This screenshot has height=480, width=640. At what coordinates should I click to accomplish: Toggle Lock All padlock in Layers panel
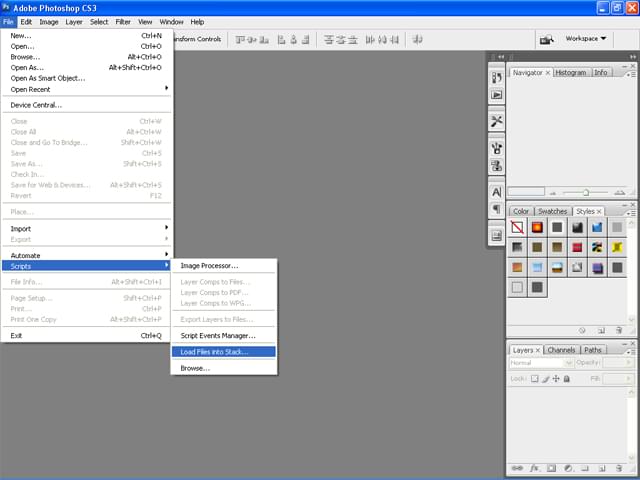click(x=567, y=379)
